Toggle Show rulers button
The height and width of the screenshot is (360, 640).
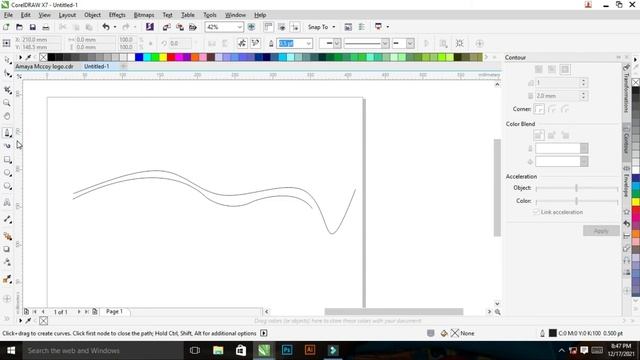click(268, 27)
